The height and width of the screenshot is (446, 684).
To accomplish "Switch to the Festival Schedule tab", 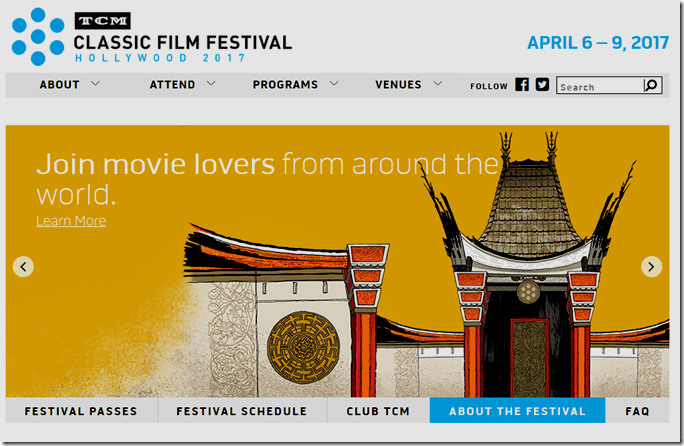I will pyautogui.click(x=241, y=411).
